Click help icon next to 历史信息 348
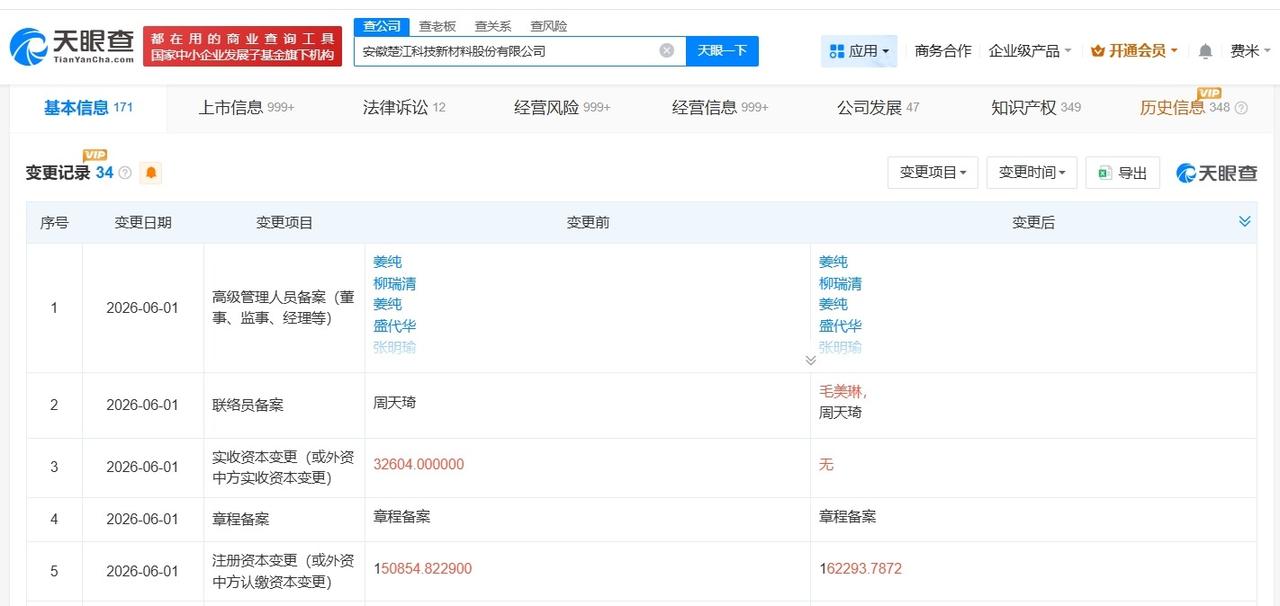 pyautogui.click(x=1242, y=108)
